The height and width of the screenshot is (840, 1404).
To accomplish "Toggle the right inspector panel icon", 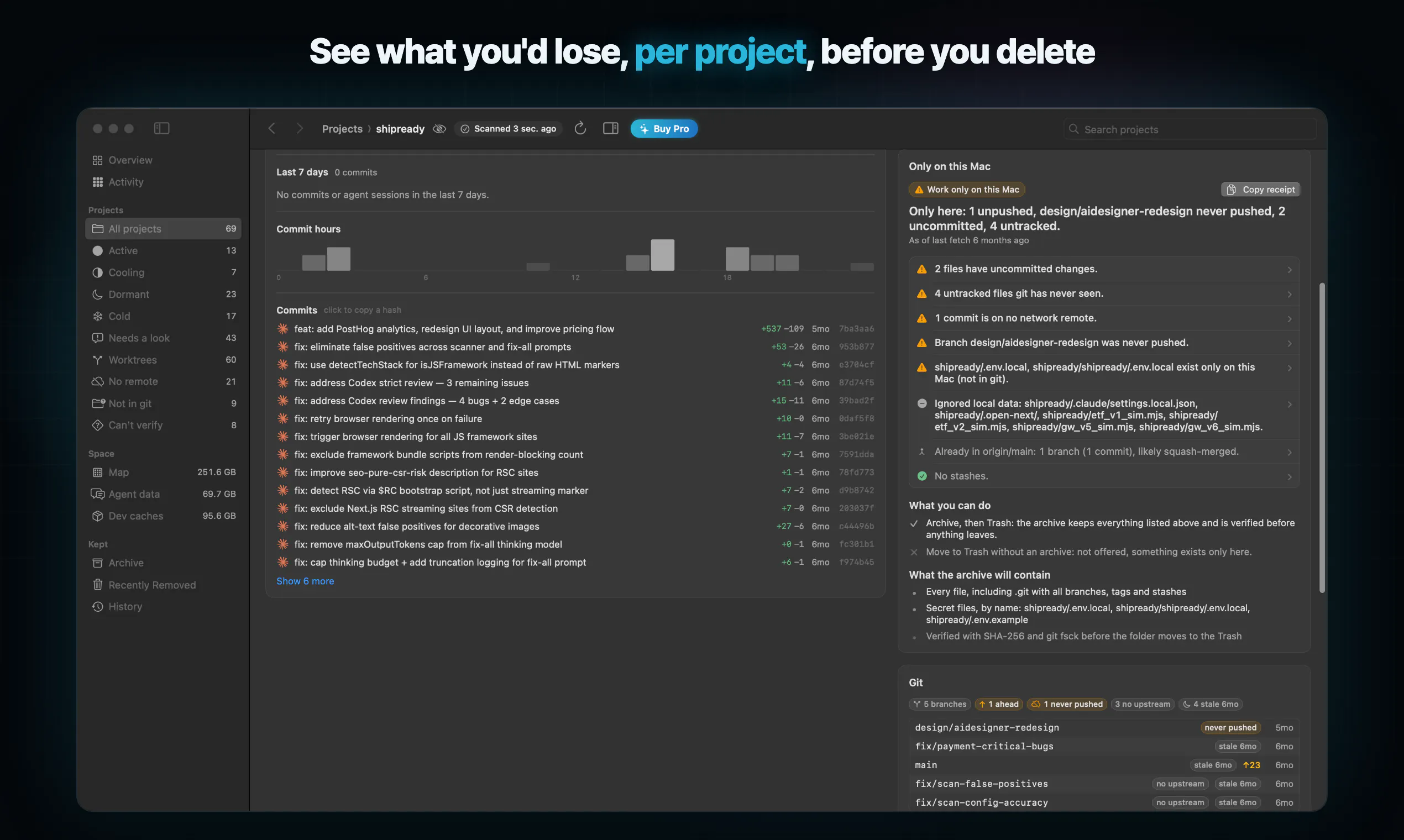I will 610,129.
